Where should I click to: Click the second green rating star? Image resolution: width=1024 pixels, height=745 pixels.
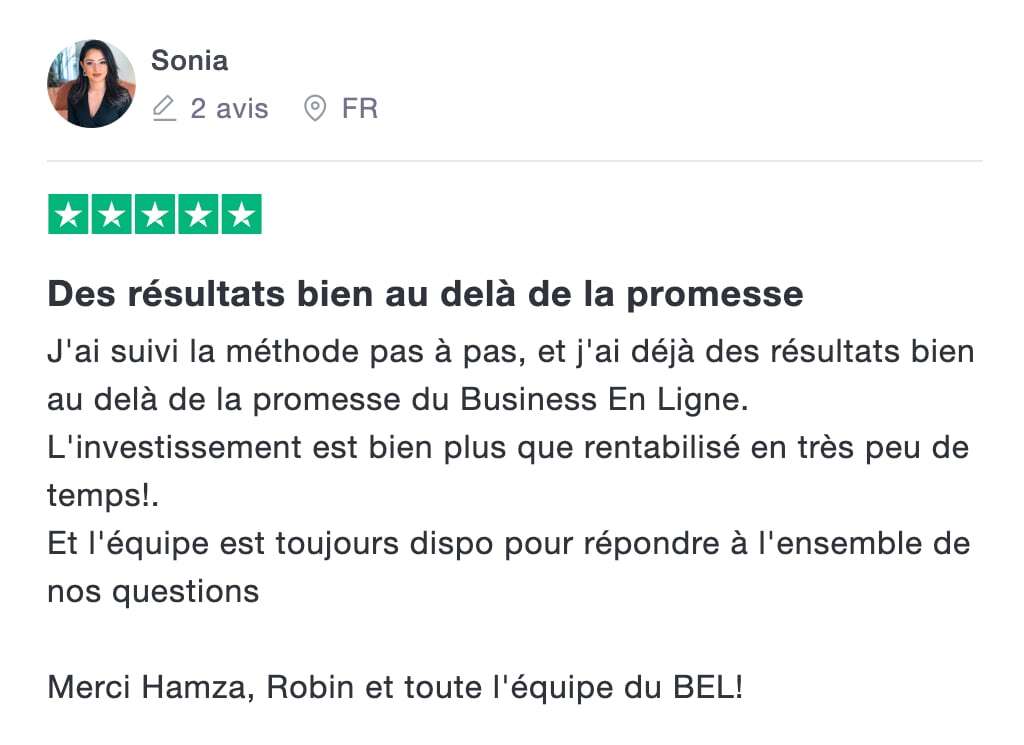(112, 214)
